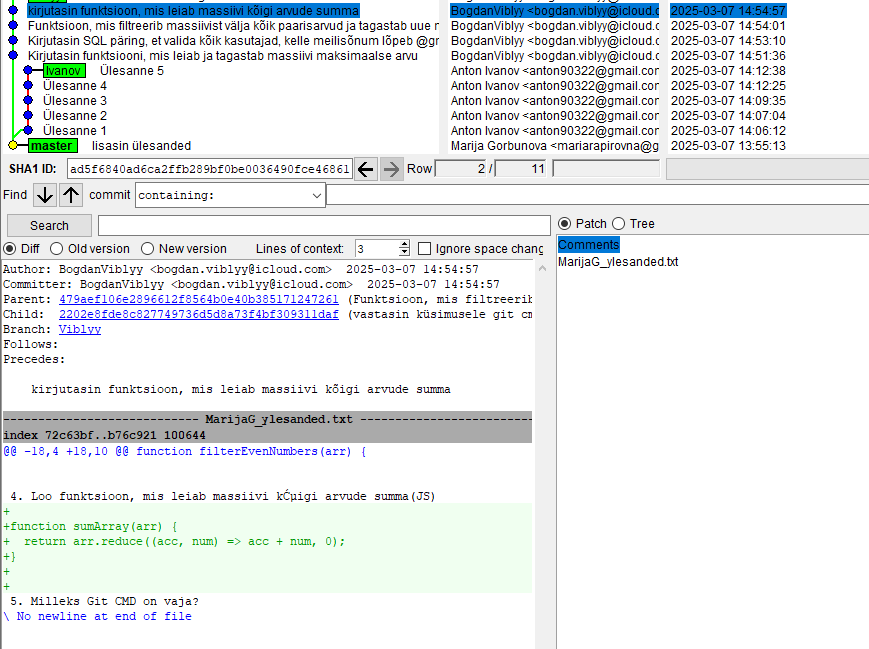
Task: Click the find previous up arrow button
Action: pos(71,195)
